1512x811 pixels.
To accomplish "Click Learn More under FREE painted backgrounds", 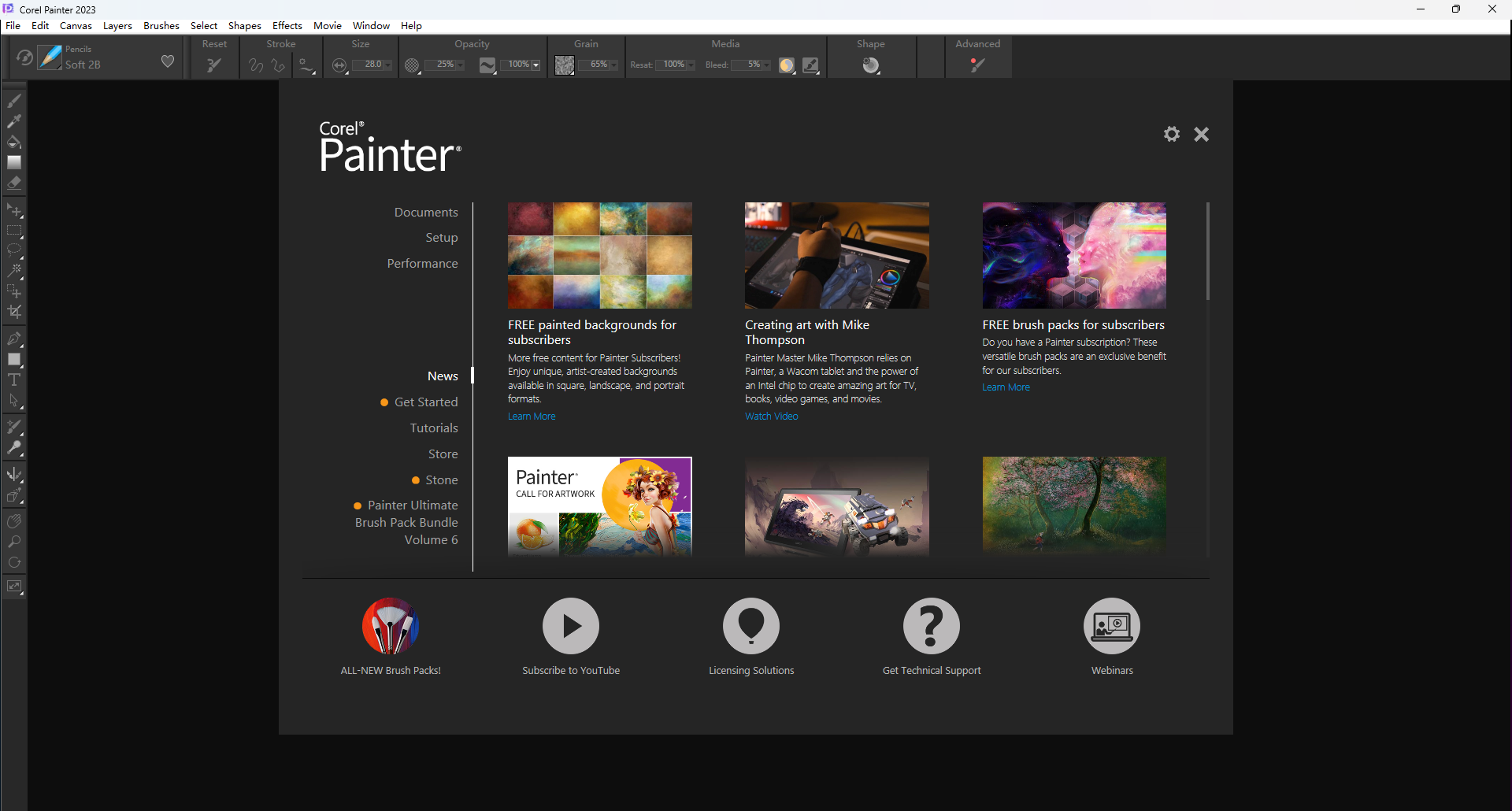I will coord(532,417).
